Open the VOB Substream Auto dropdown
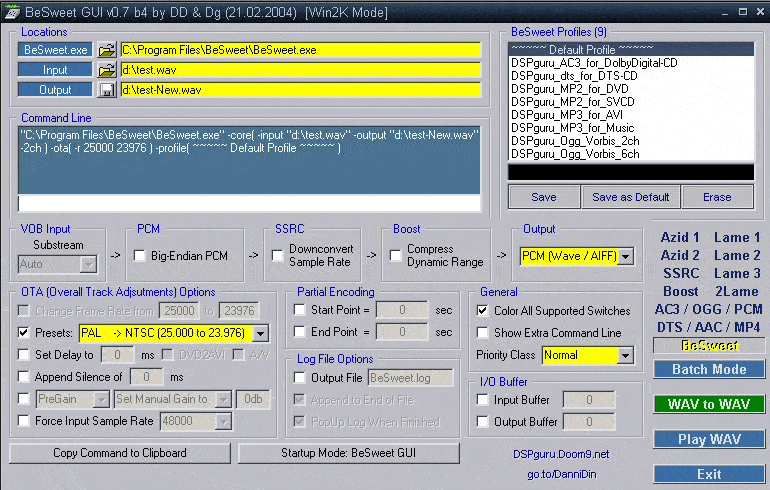The image size is (770, 490). pyautogui.click(x=88, y=264)
